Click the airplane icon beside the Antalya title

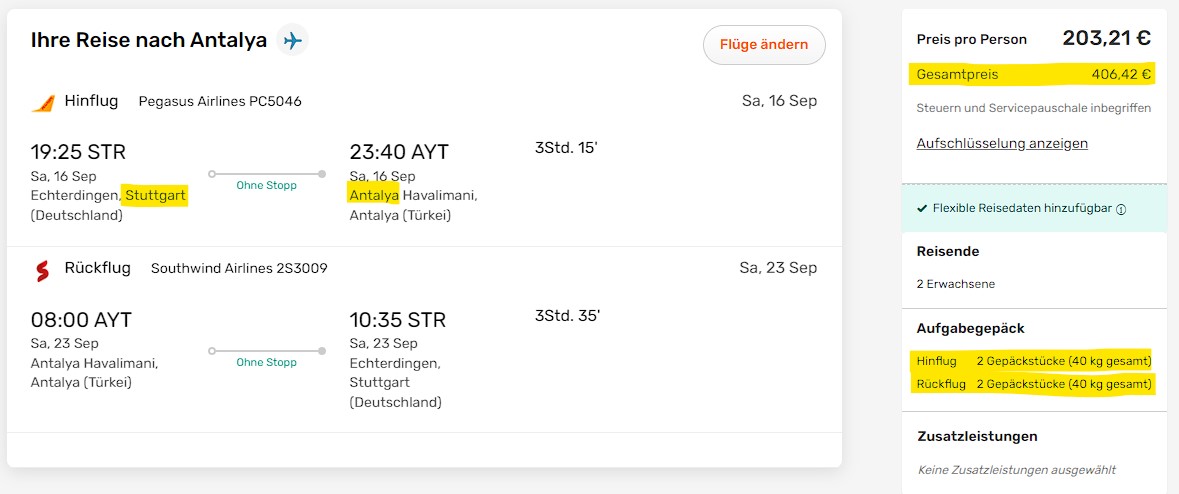coord(292,40)
